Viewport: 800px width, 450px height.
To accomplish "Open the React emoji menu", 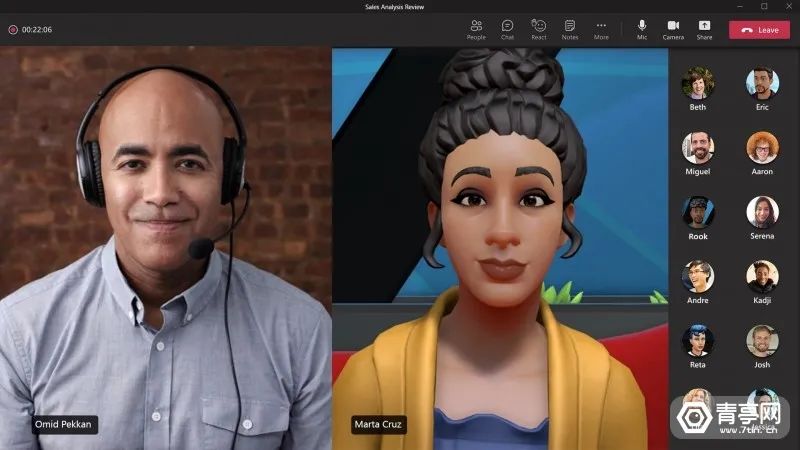I will point(538,28).
